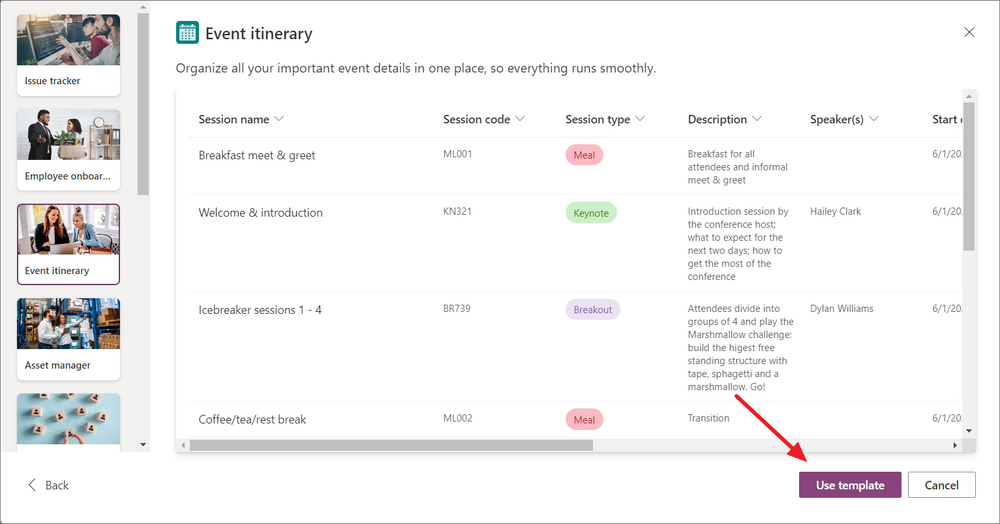Click the sidebar scroll-up arrow
Image resolution: width=1000 pixels, height=524 pixels.
pyautogui.click(x=143, y=8)
